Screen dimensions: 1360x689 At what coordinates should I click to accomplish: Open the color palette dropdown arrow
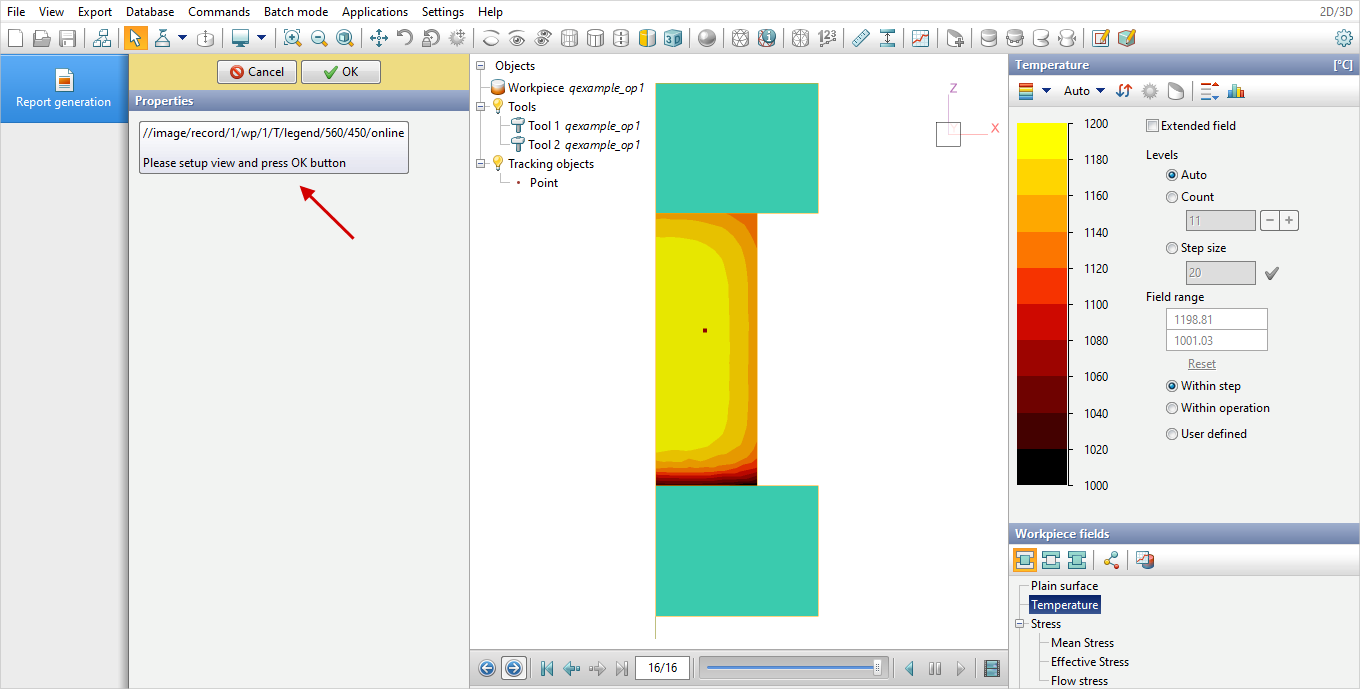[1046, 91]
